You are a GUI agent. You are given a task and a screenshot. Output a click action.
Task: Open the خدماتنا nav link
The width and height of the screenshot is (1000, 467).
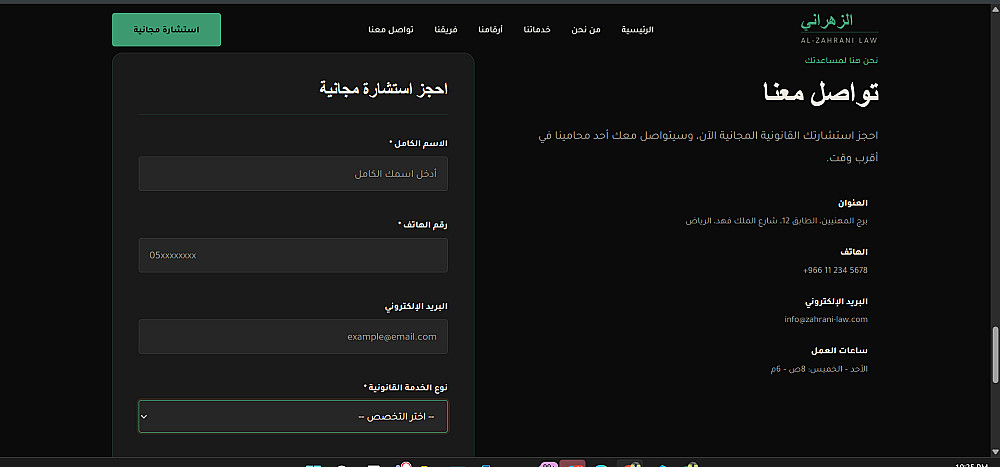tap(537, 29)
